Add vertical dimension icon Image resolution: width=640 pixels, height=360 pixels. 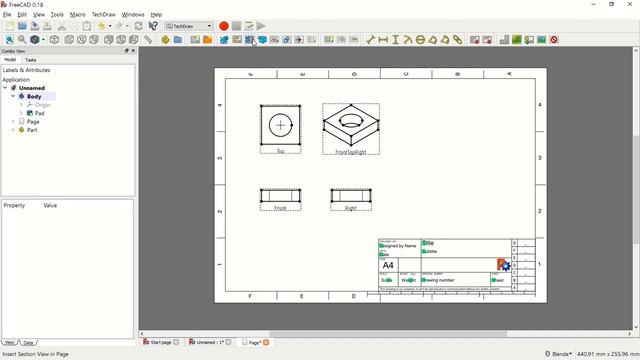(396, 40)
